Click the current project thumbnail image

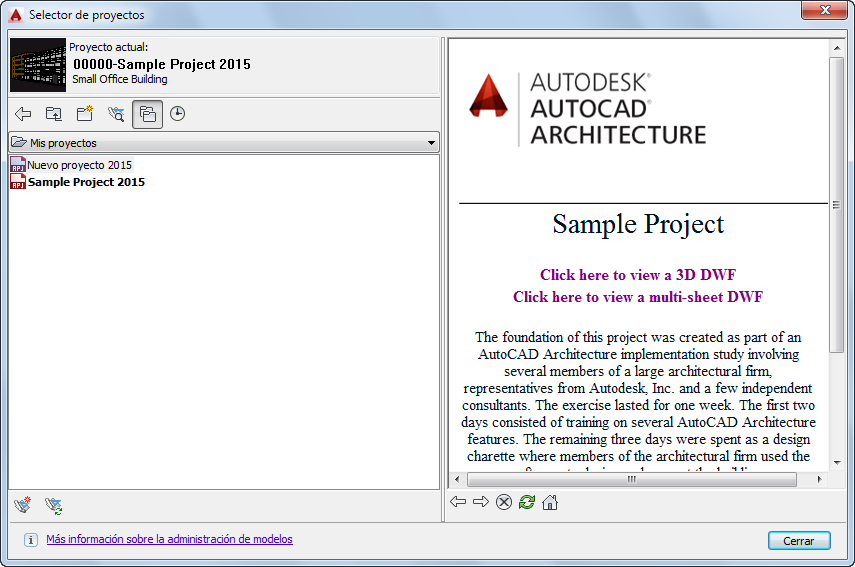click(x=38, y=65)
